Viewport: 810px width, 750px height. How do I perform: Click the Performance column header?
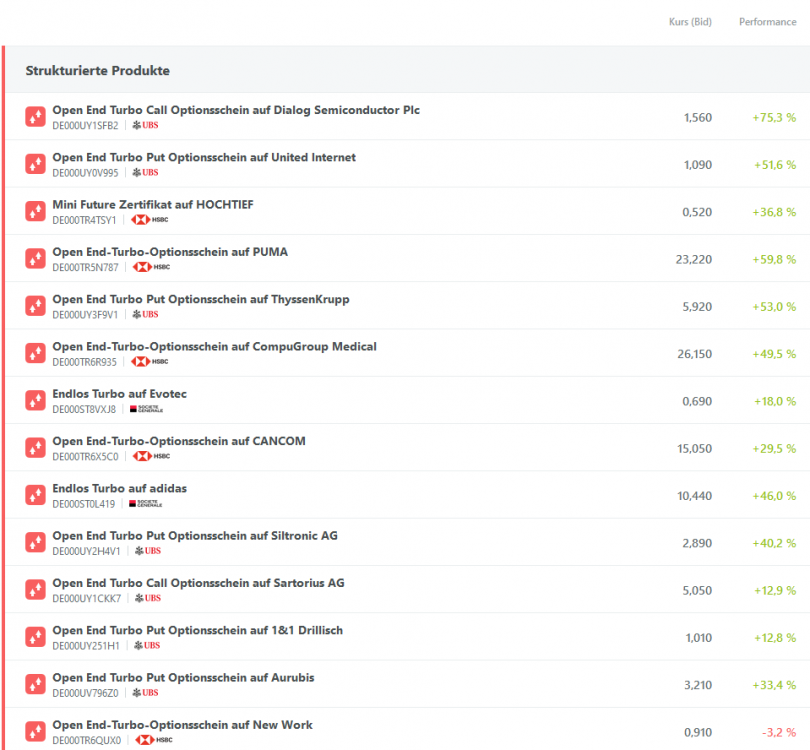(x=768, y=22)
